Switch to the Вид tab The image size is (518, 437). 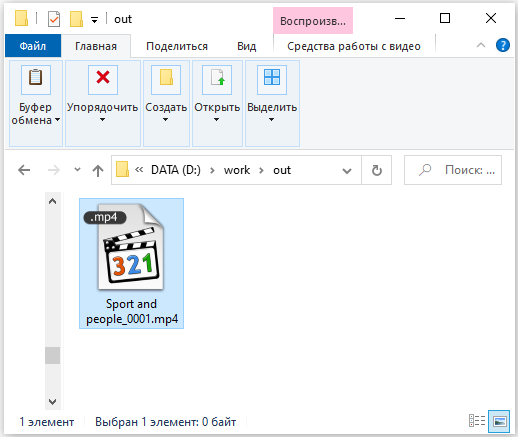click(247, 46)
